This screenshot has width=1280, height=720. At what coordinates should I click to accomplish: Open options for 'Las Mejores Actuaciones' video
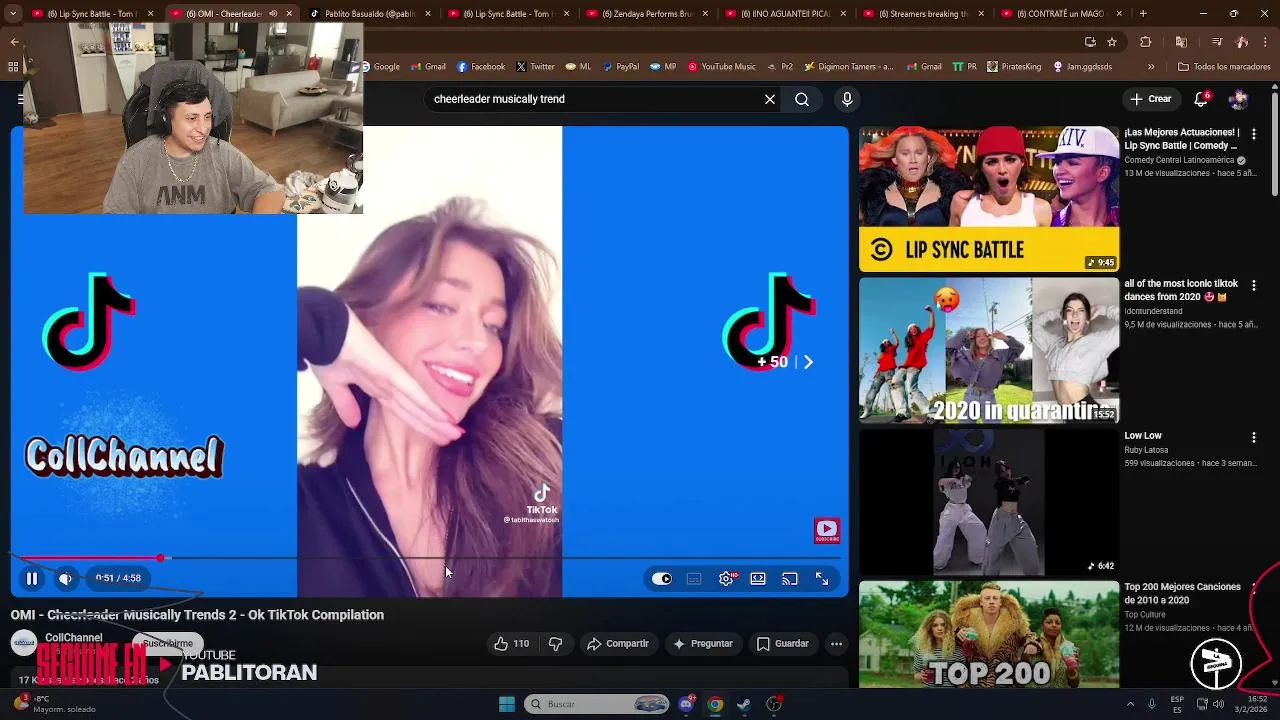point(1253,134)
